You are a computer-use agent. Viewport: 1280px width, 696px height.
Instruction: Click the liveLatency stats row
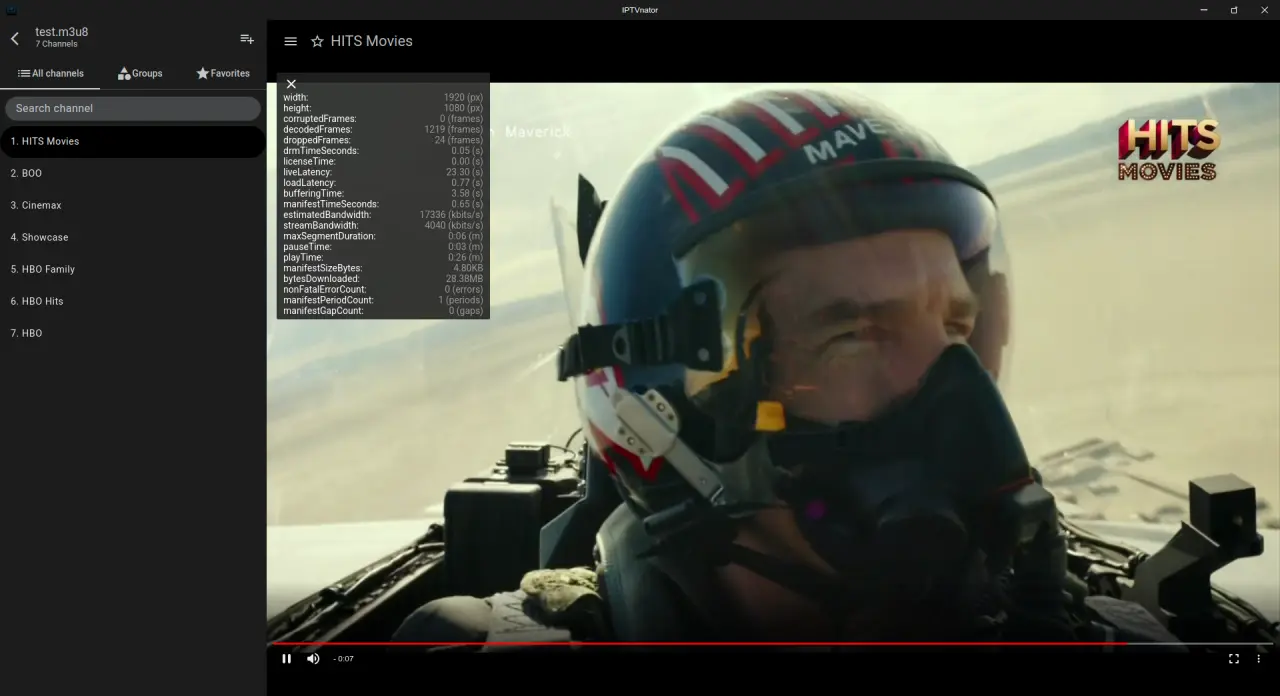pos(383,172)
